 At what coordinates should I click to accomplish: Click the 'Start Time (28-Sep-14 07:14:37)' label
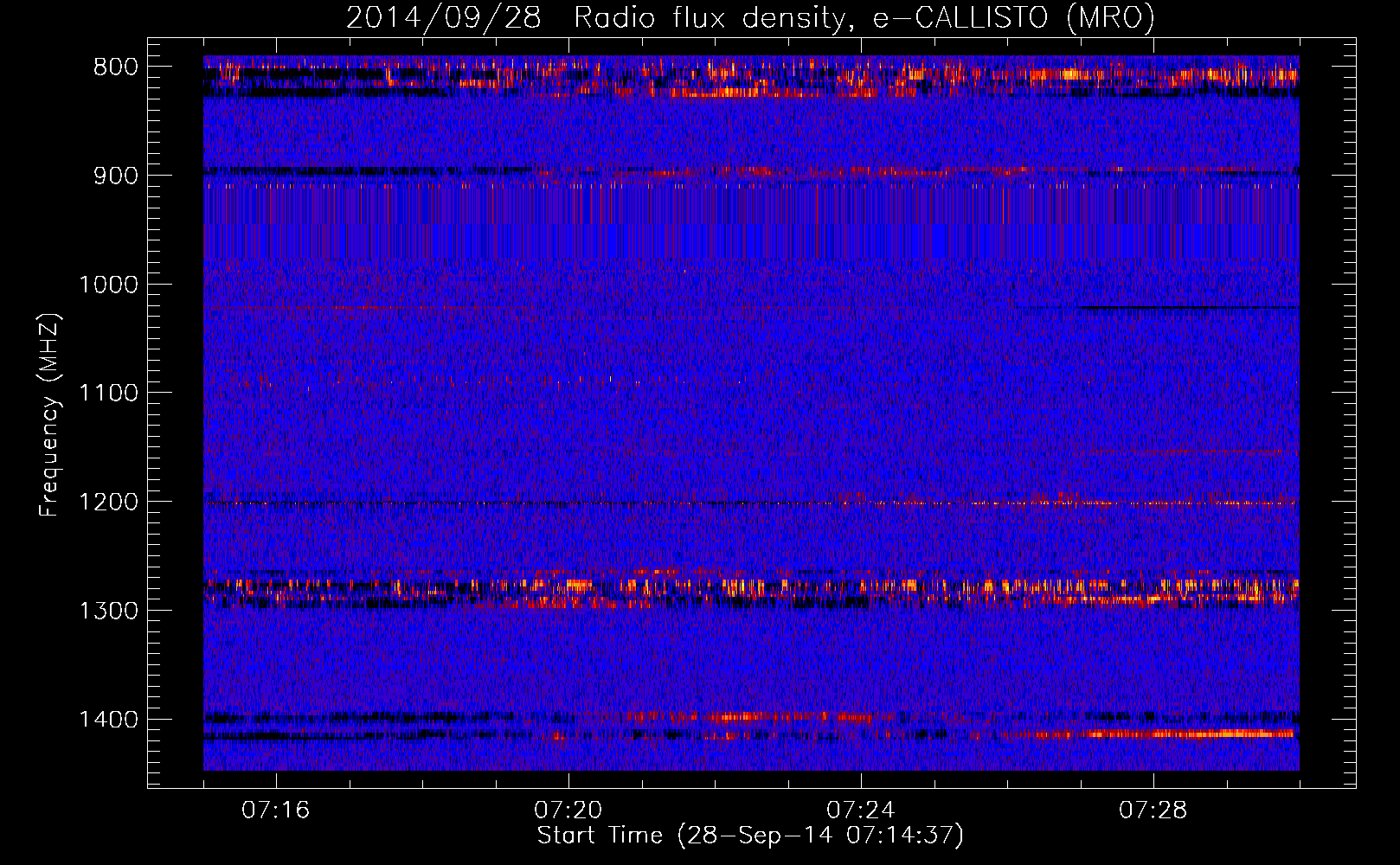(x=750, y=836)
